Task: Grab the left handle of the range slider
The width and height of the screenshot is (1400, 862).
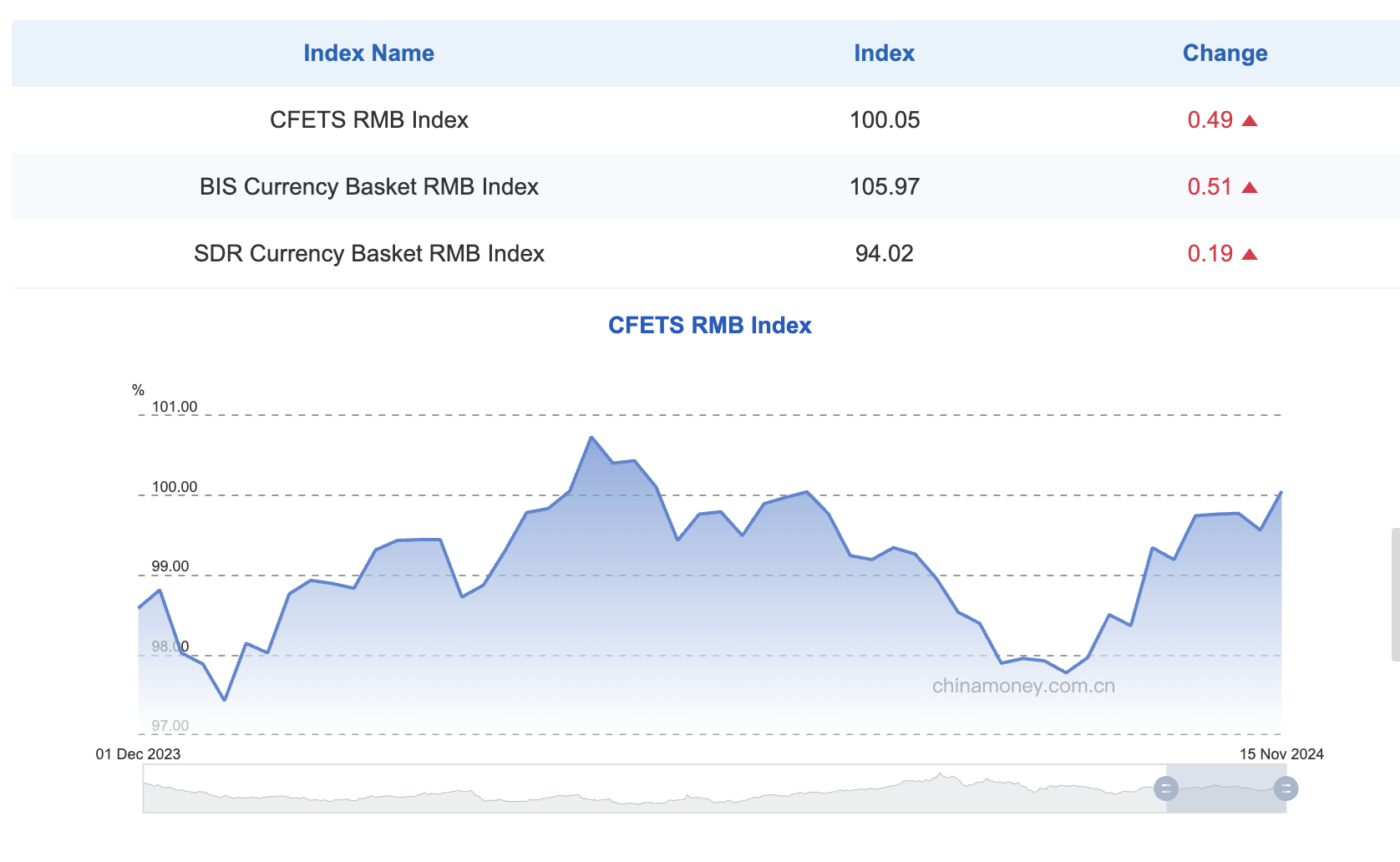Action: 1166,788
